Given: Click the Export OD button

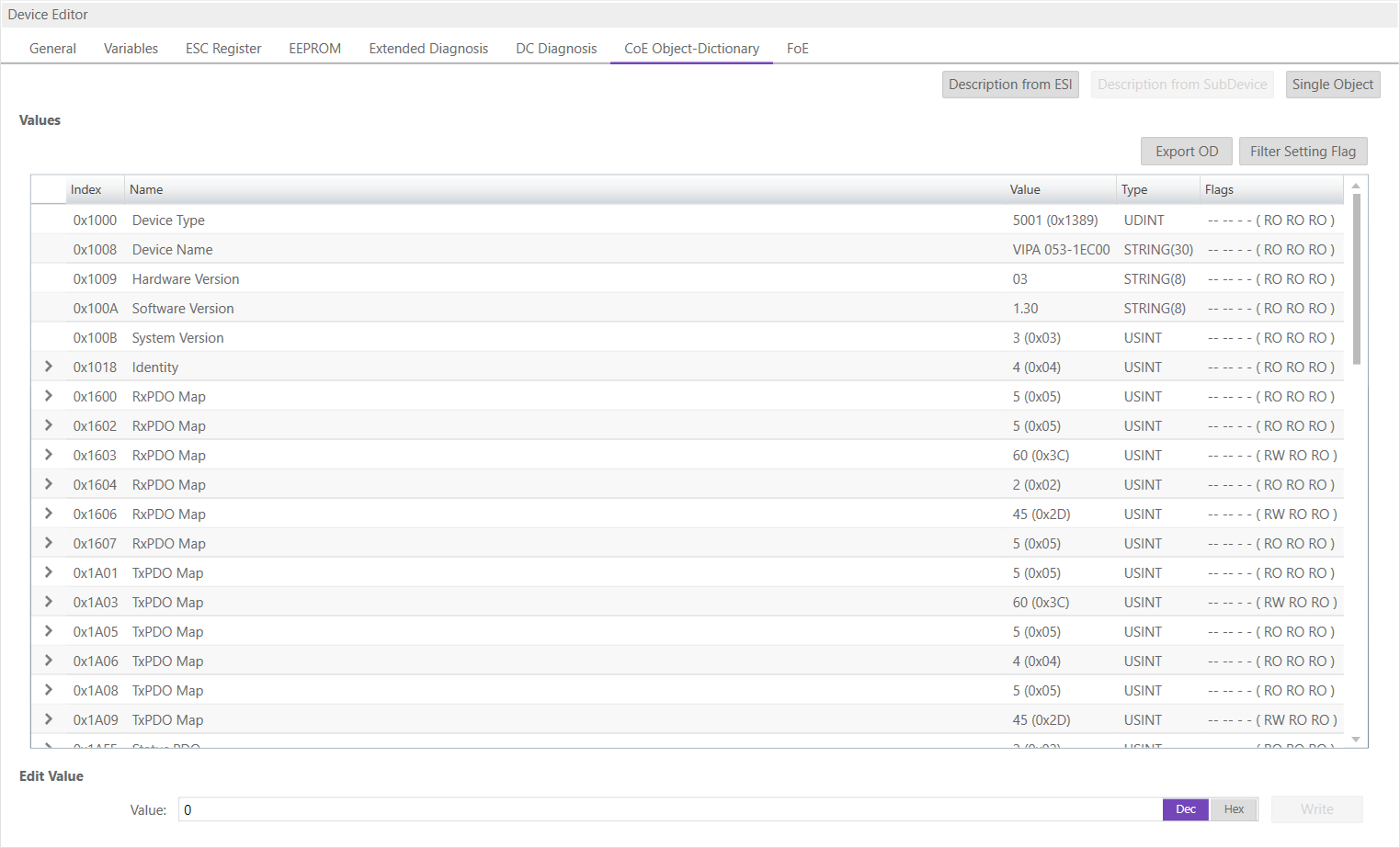Looking at the screenshot, I should pyautogui.click(x=1186, y=152).
